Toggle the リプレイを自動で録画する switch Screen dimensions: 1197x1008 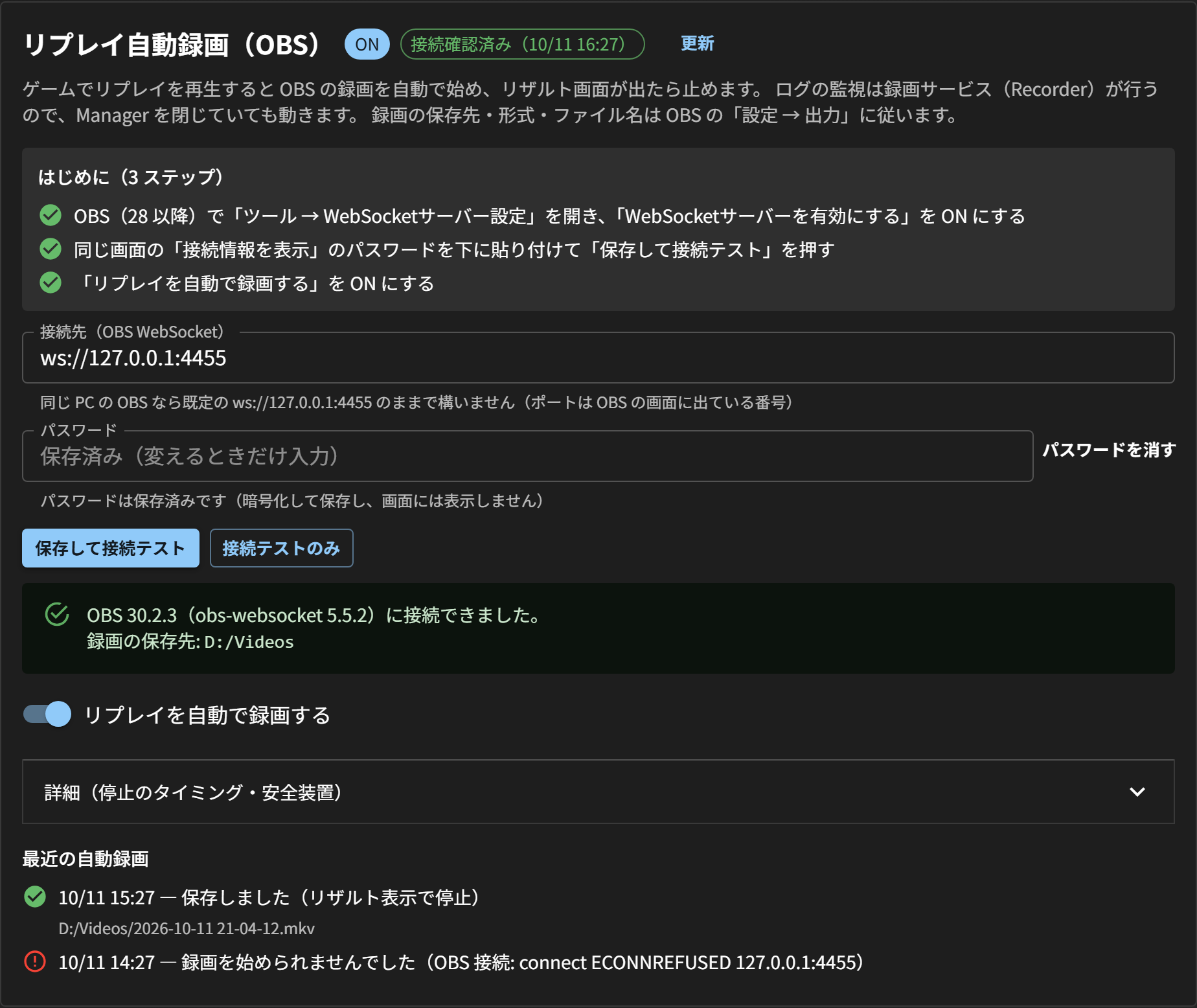(47, 715)
